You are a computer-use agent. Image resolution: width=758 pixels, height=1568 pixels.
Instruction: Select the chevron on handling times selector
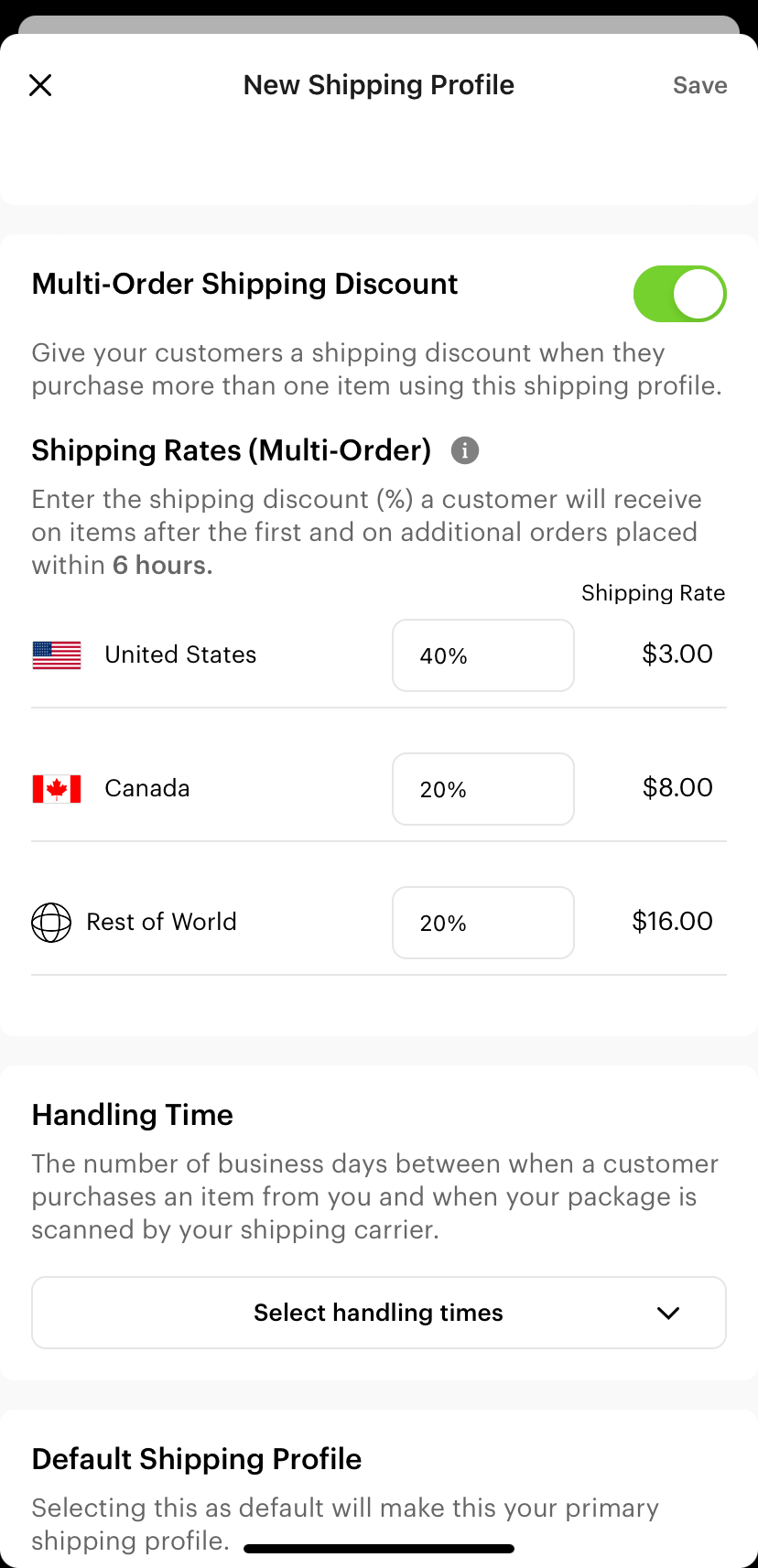click(667, 1313)
